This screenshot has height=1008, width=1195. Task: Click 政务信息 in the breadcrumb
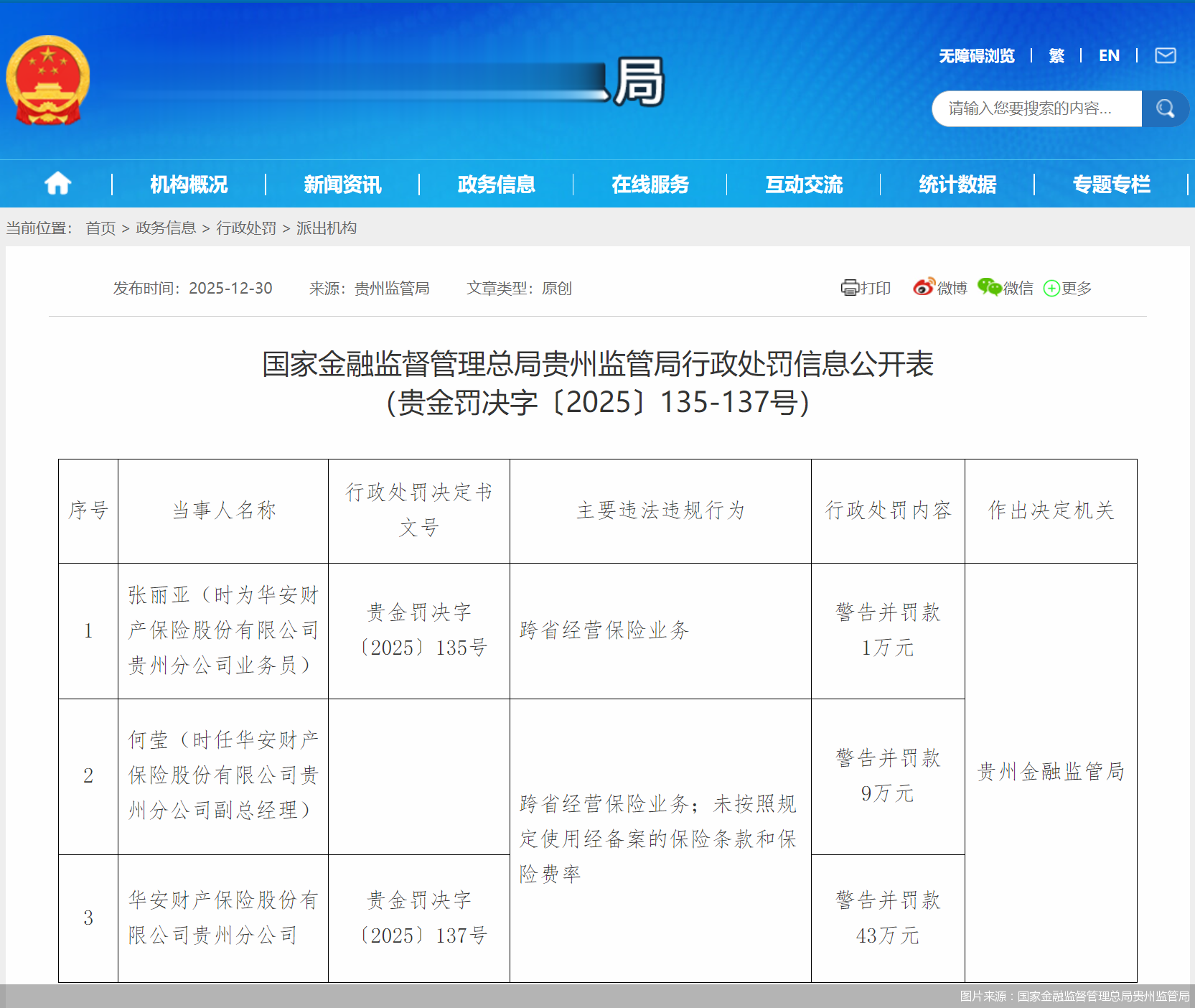pyautogui.click(x=166, y=228)
